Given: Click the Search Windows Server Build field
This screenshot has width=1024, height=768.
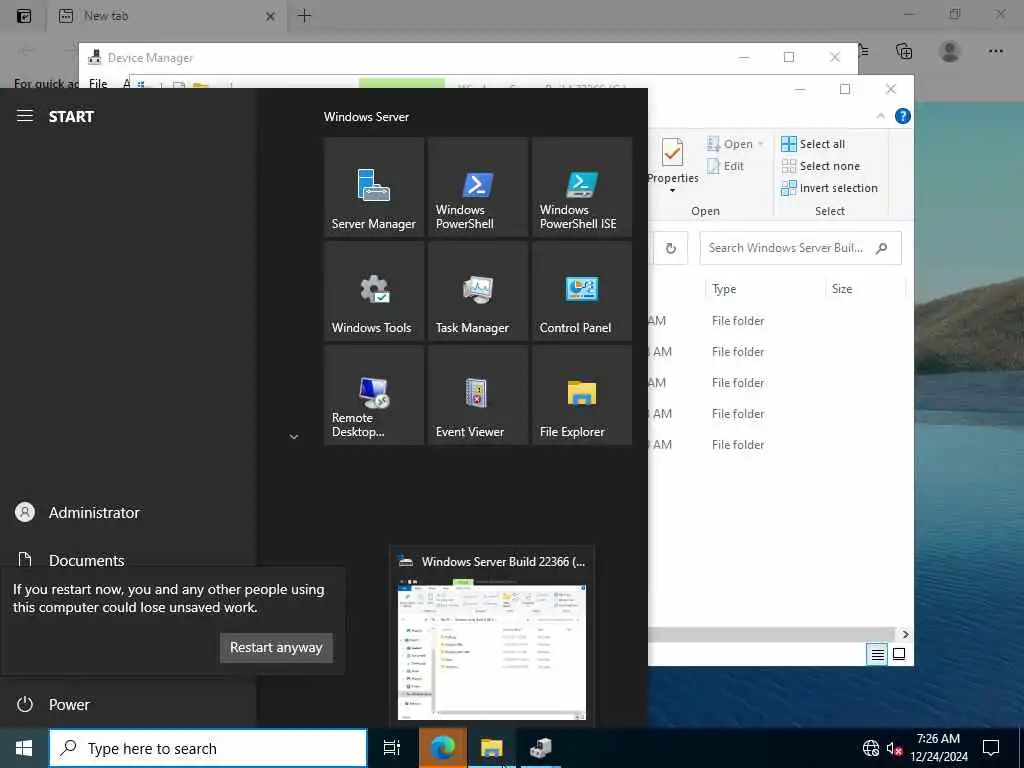Looking at the screenshot, I should [x=800, y=248].
